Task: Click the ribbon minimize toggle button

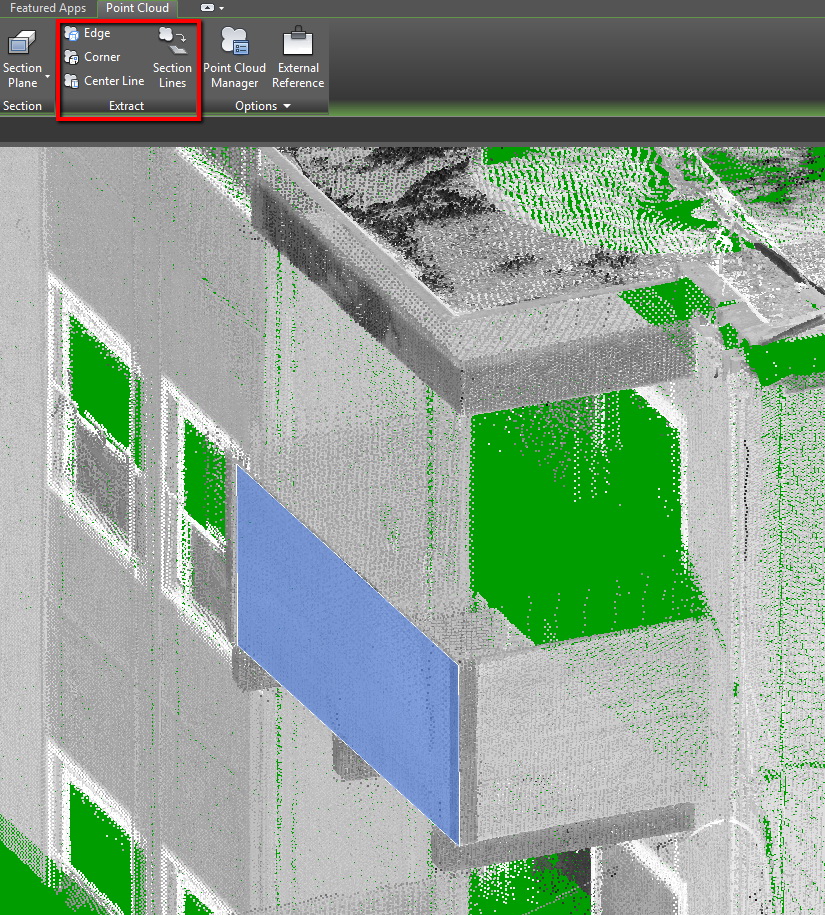Action: [x=207, y=8]
